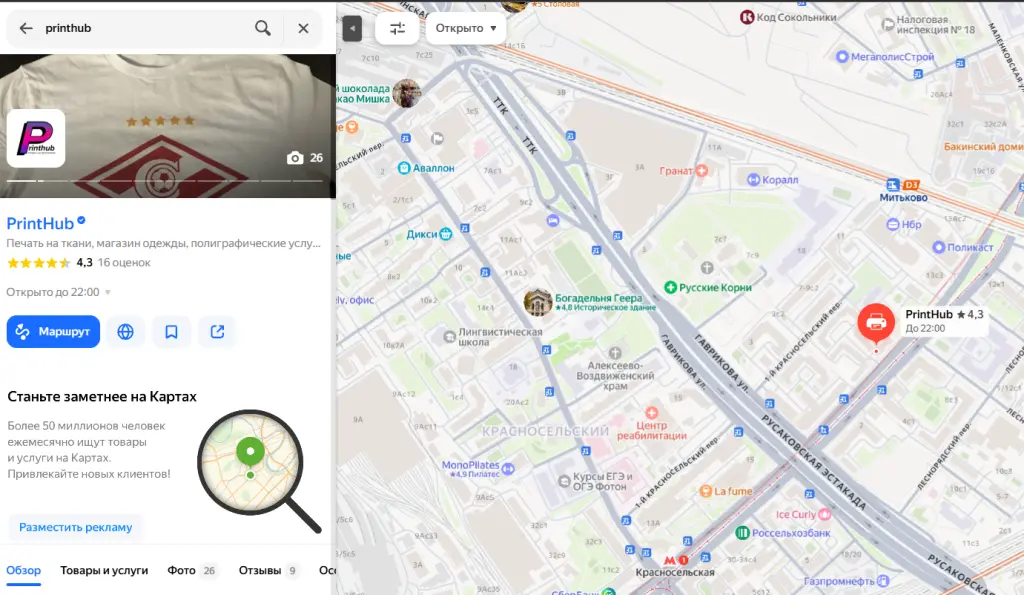
Task: Open the 16 оценок ratings link
Action: [x=124, y=263]
